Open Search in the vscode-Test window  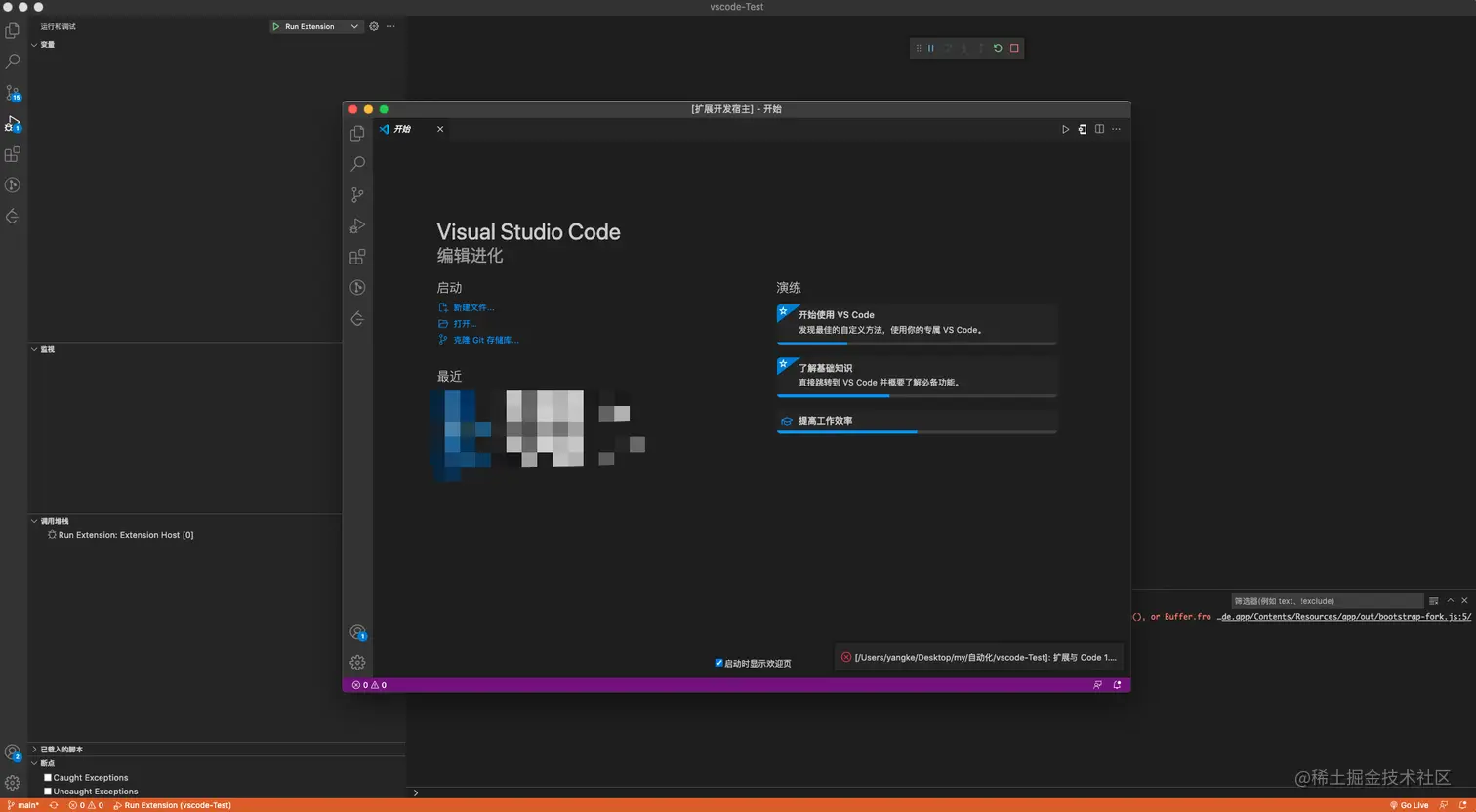point(13,61)
